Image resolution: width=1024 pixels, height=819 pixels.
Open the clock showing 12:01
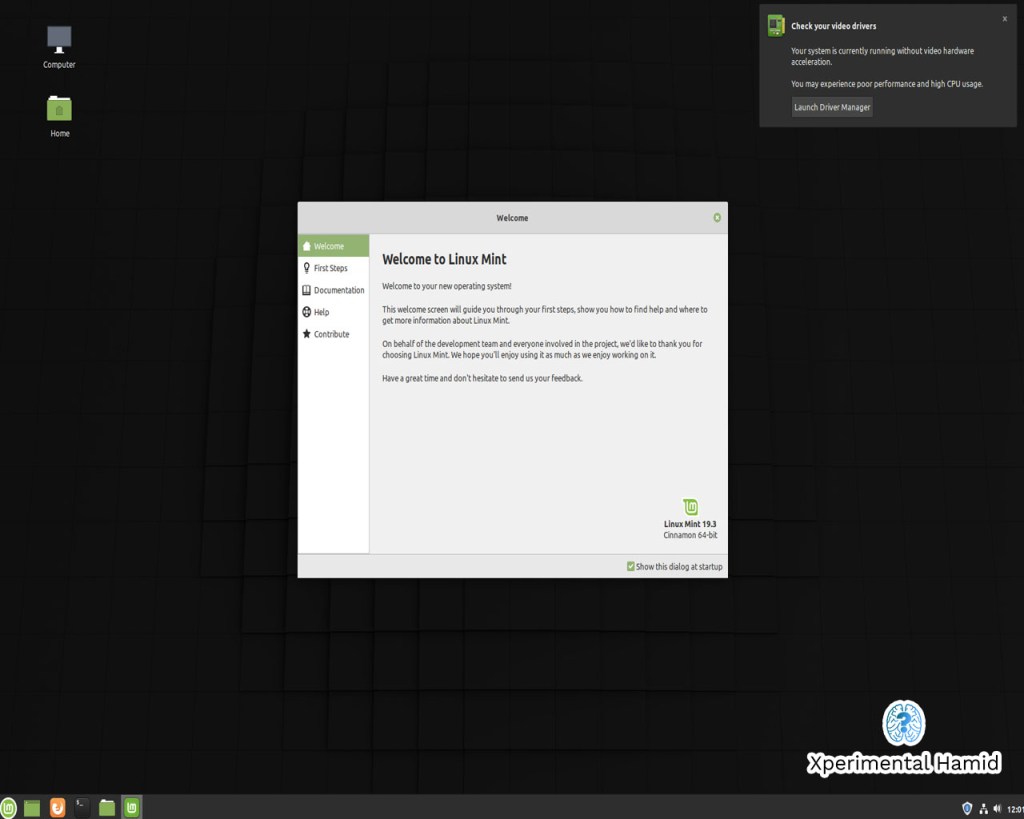pyautogui.click(x=1016, y=809)
